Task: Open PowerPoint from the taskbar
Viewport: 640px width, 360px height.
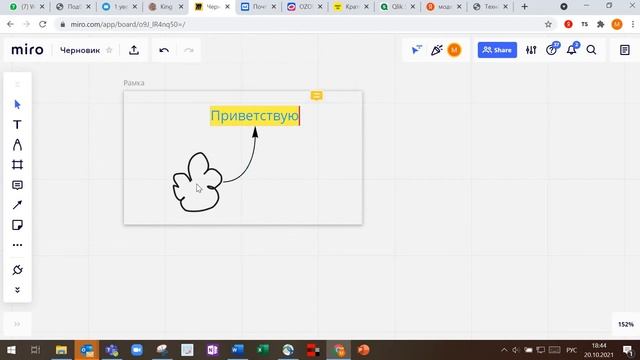Action: click(364, 350)
